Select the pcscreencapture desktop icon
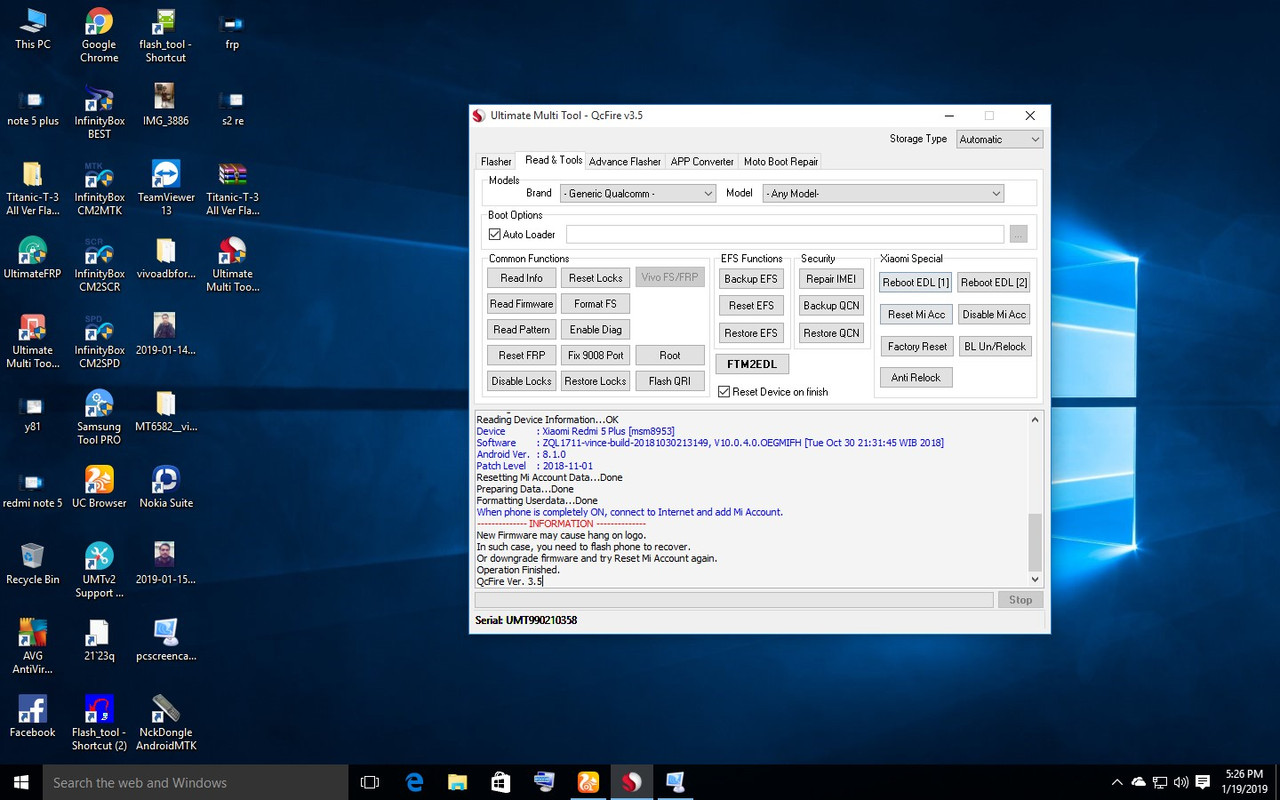 [x=166, y=641]
